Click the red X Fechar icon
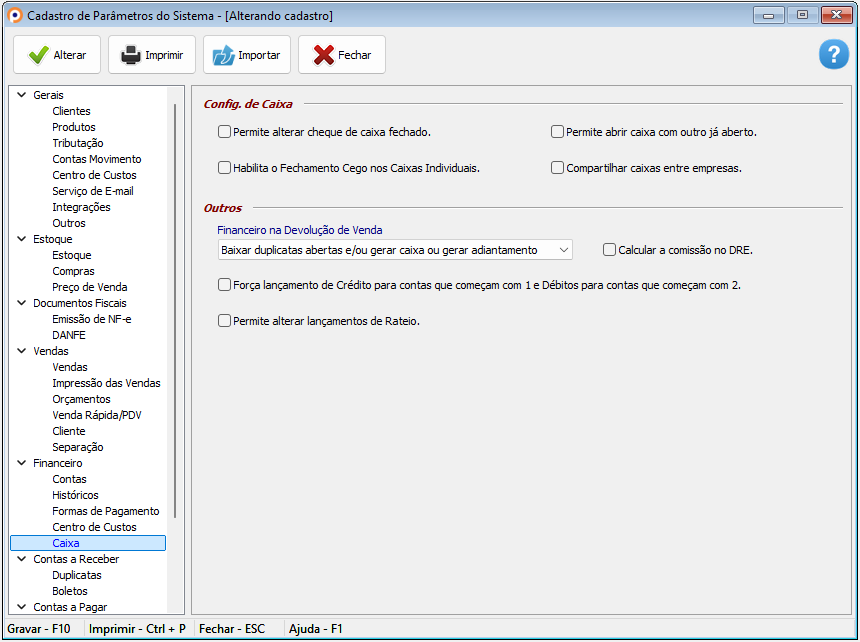The width and height of the screenshot is (860, 642). tap(323, 55)
